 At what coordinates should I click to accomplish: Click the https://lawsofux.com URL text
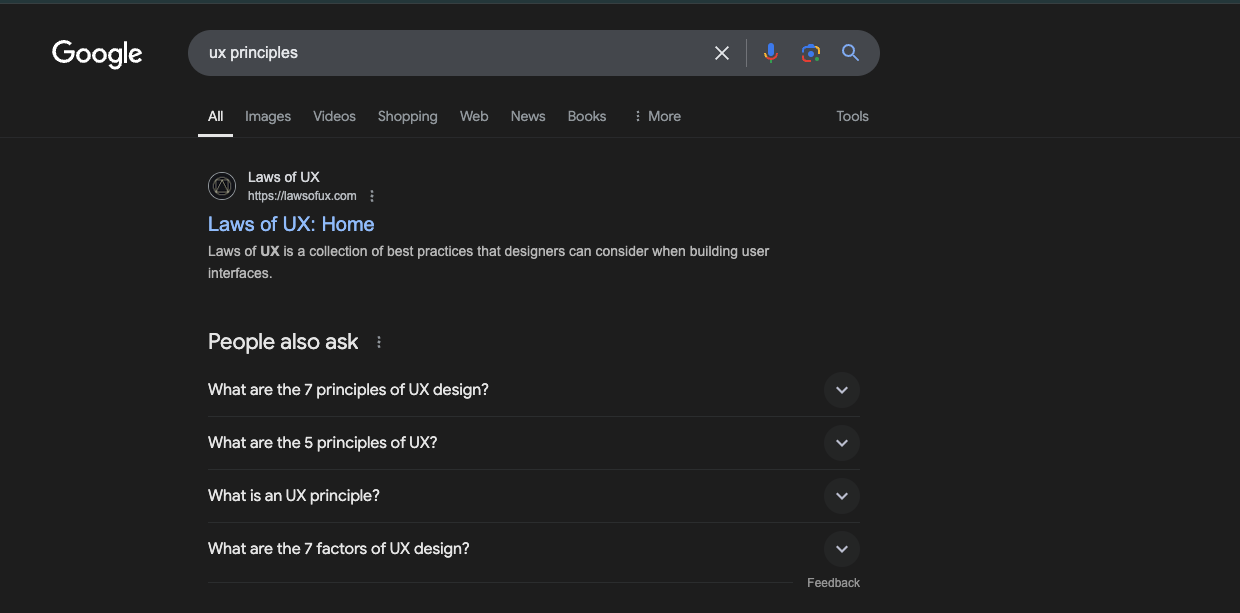[x=302, y=196]
